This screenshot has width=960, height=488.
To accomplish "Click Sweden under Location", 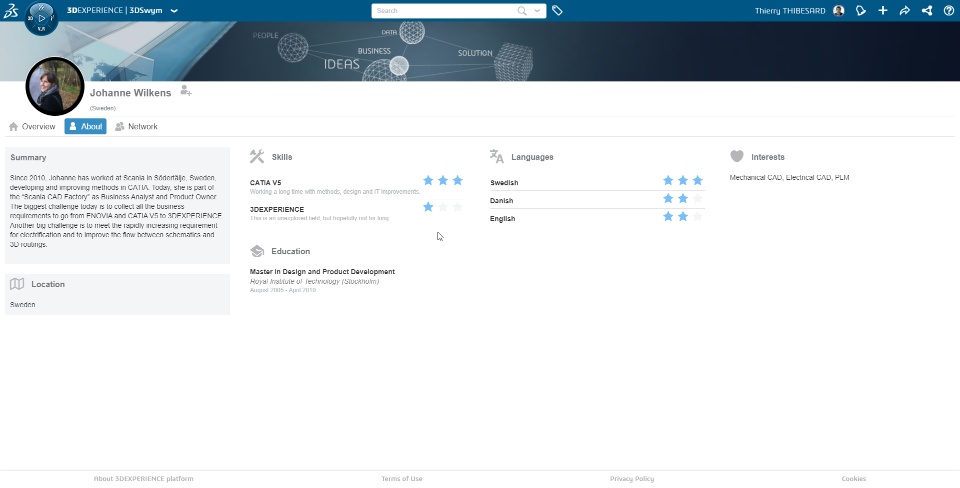I will click(23, 304).
